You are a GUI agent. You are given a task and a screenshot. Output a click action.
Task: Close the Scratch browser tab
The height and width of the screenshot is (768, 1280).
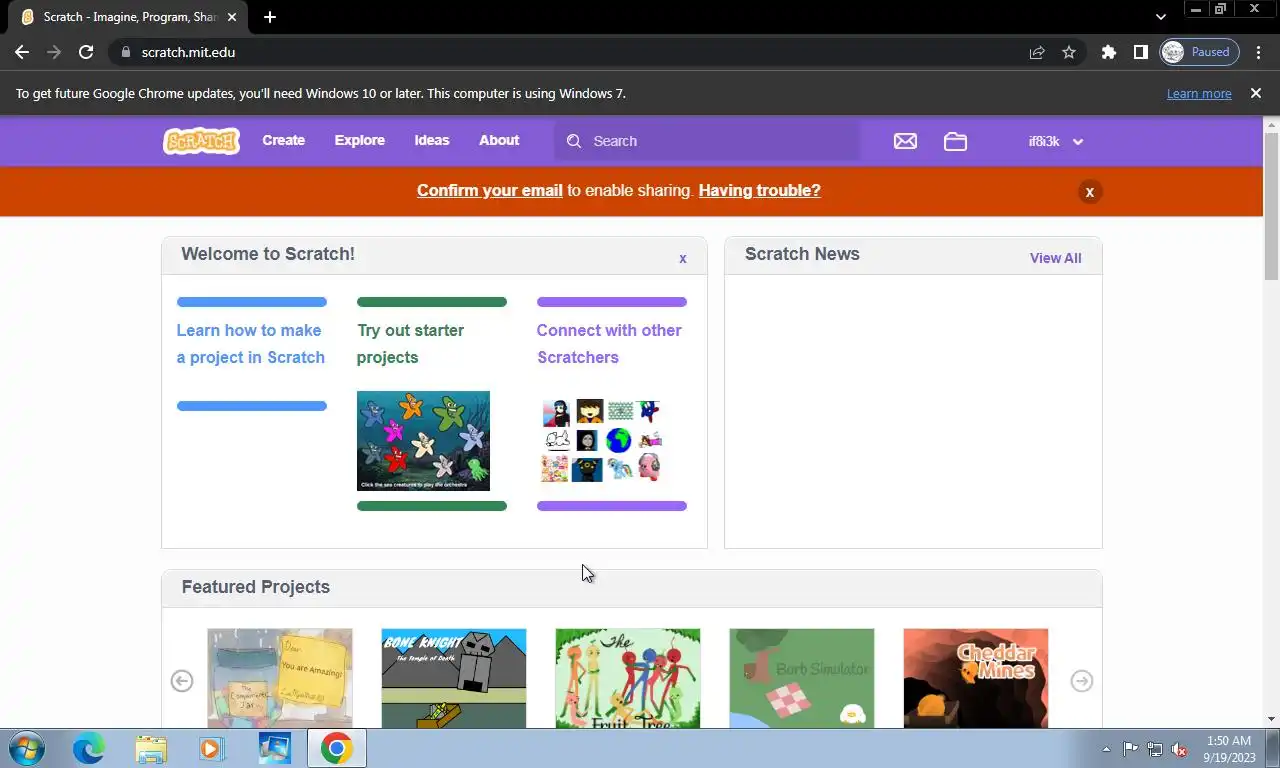(x=232, y=17)
